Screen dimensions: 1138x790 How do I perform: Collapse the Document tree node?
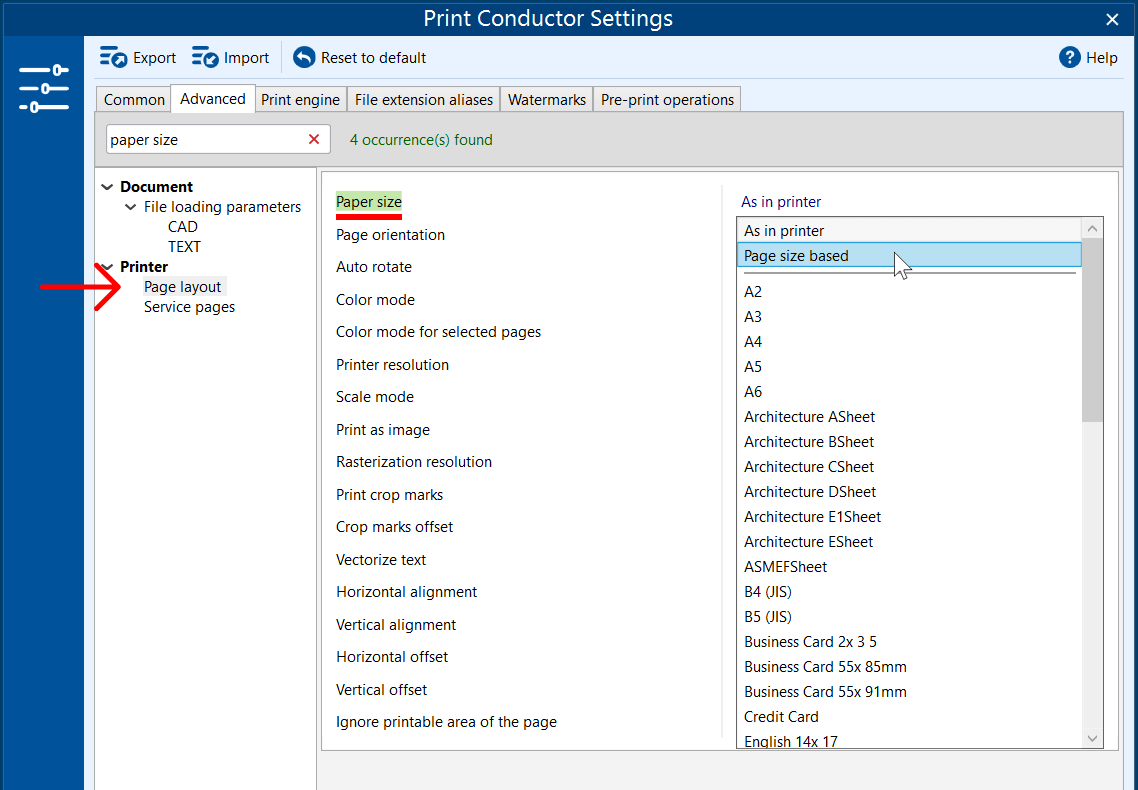coord(108,187)
